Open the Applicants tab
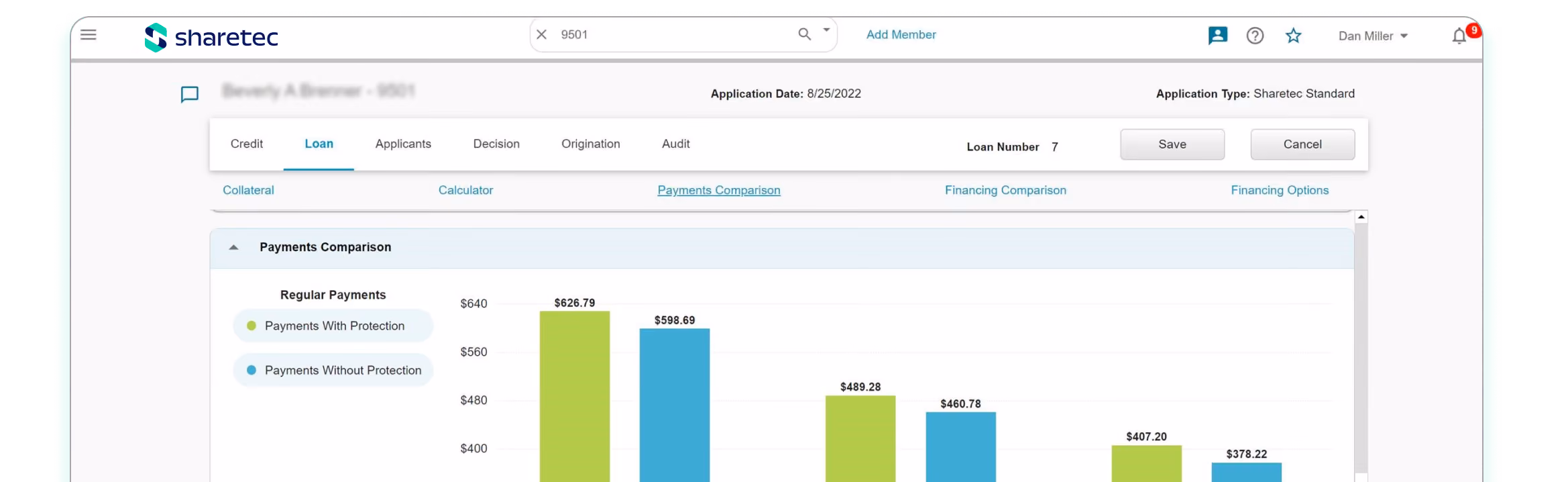This screenshot has width=1568, height=482. [403, 144]
